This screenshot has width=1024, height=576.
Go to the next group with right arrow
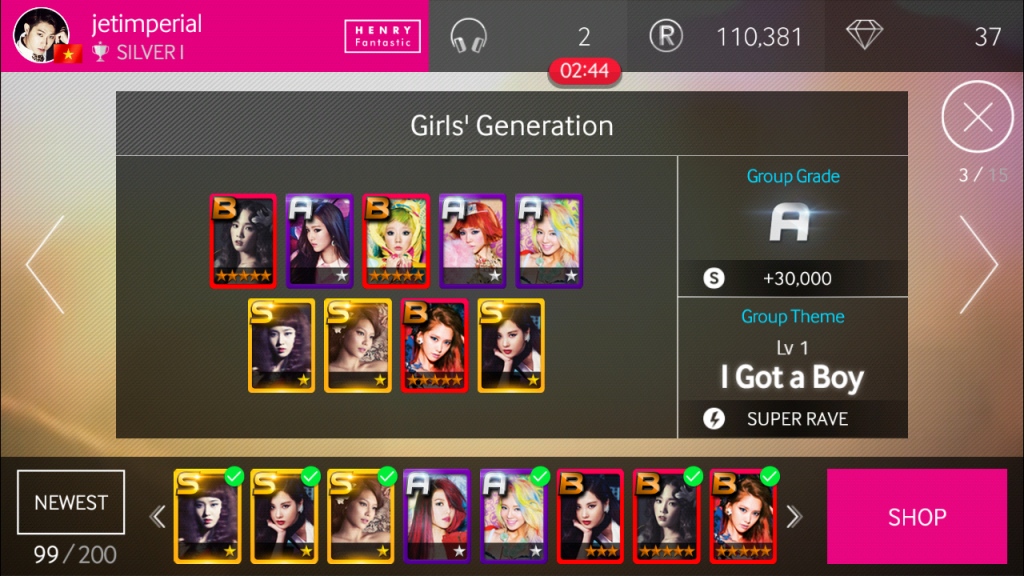(x=978, y=264)
